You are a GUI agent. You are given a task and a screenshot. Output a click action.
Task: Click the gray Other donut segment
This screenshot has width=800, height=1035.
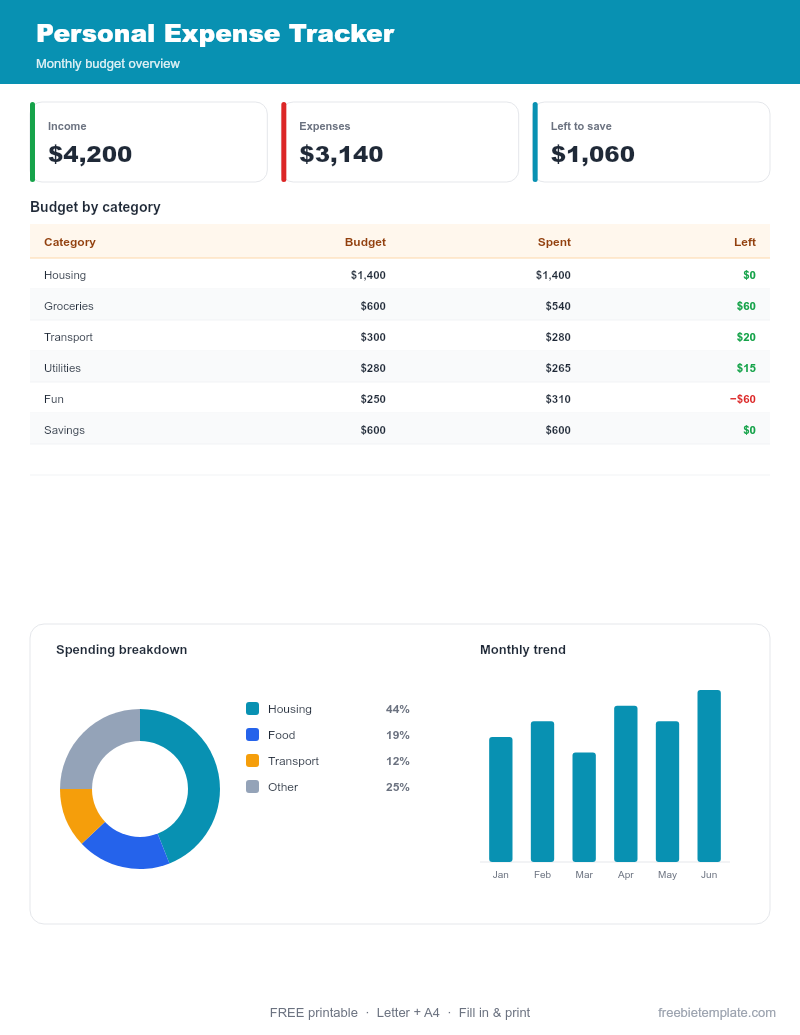(x=97, y=743)
